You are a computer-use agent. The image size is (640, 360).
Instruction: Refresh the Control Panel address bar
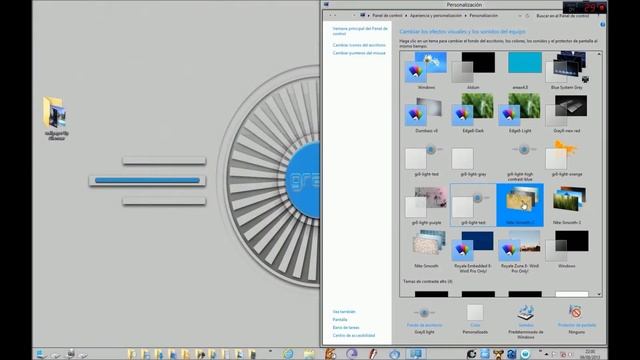pyautogui.click(x=527, y=16)
